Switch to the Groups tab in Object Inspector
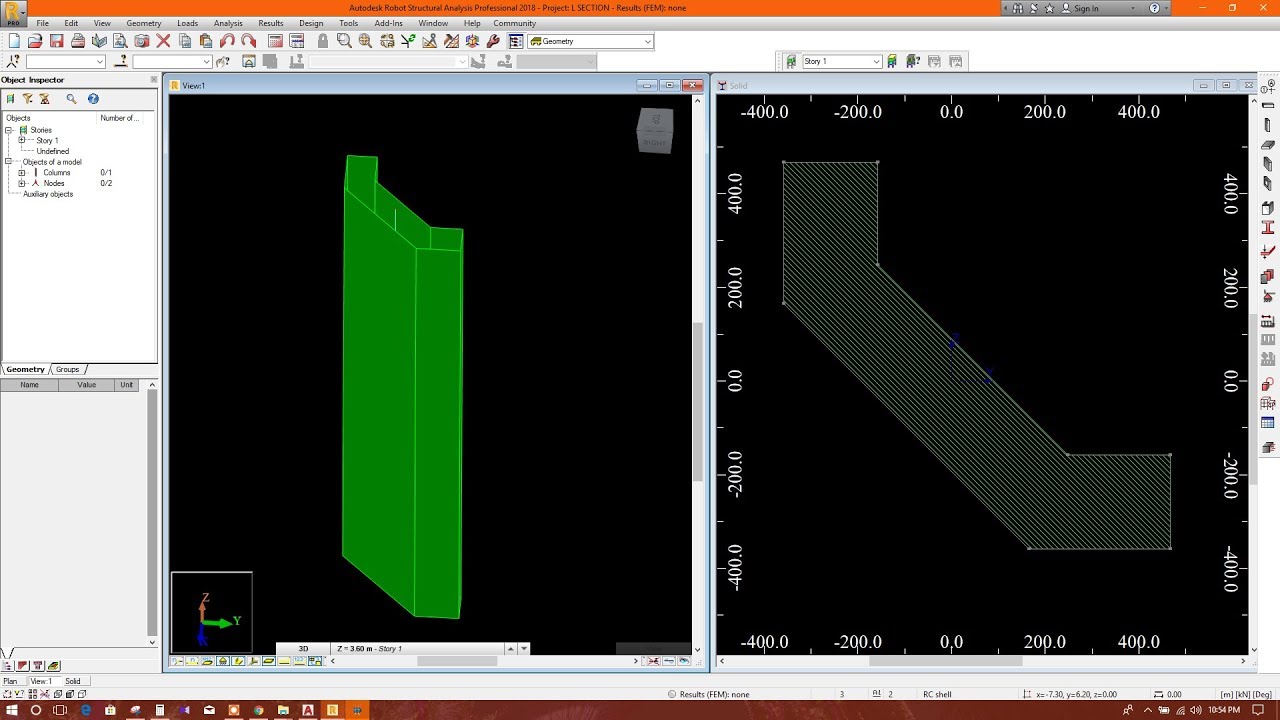Screen dimensions: 1280x720 (66, 369)
